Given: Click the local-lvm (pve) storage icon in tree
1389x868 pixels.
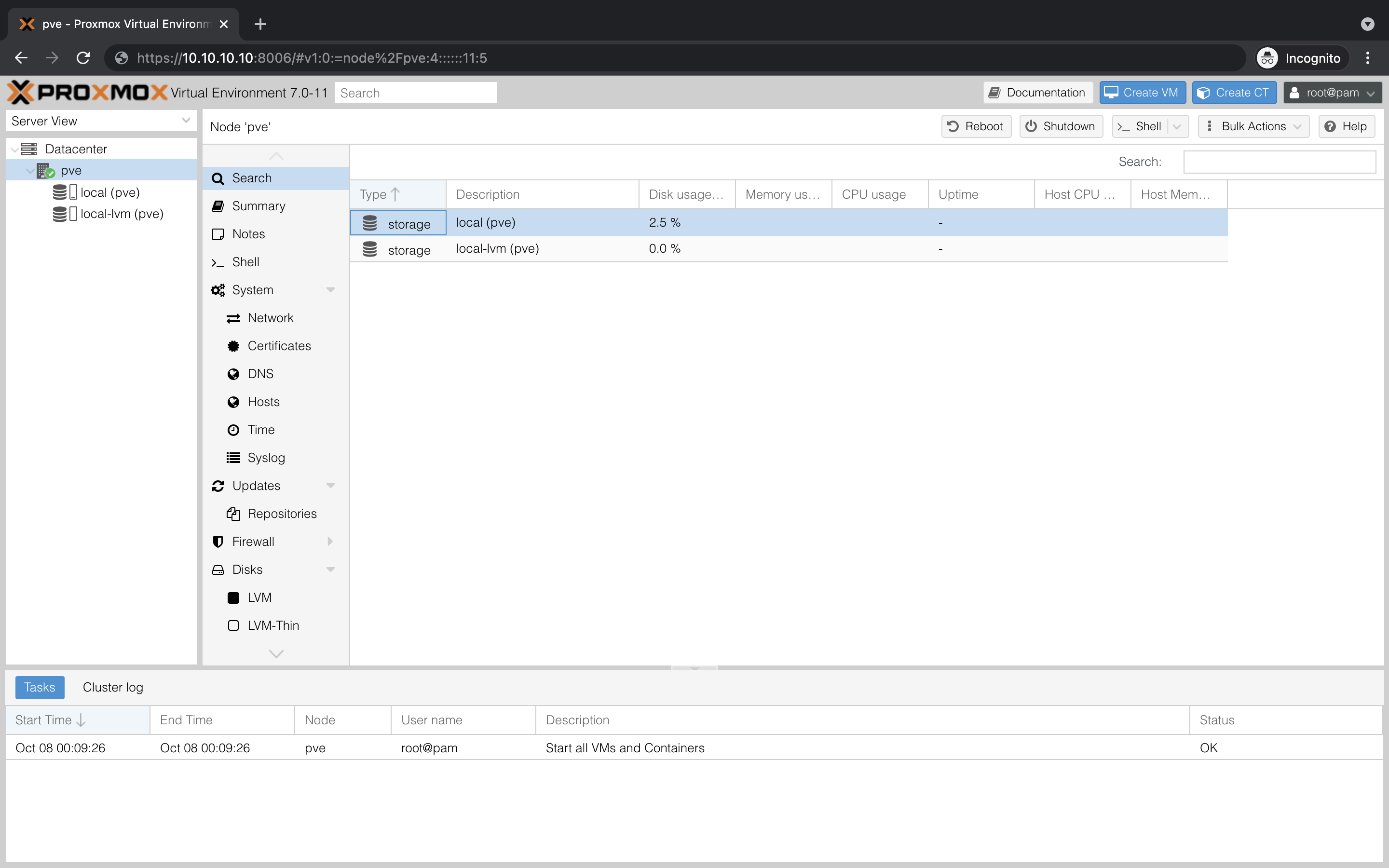Looking at the screenshot, I should point(65,214).
